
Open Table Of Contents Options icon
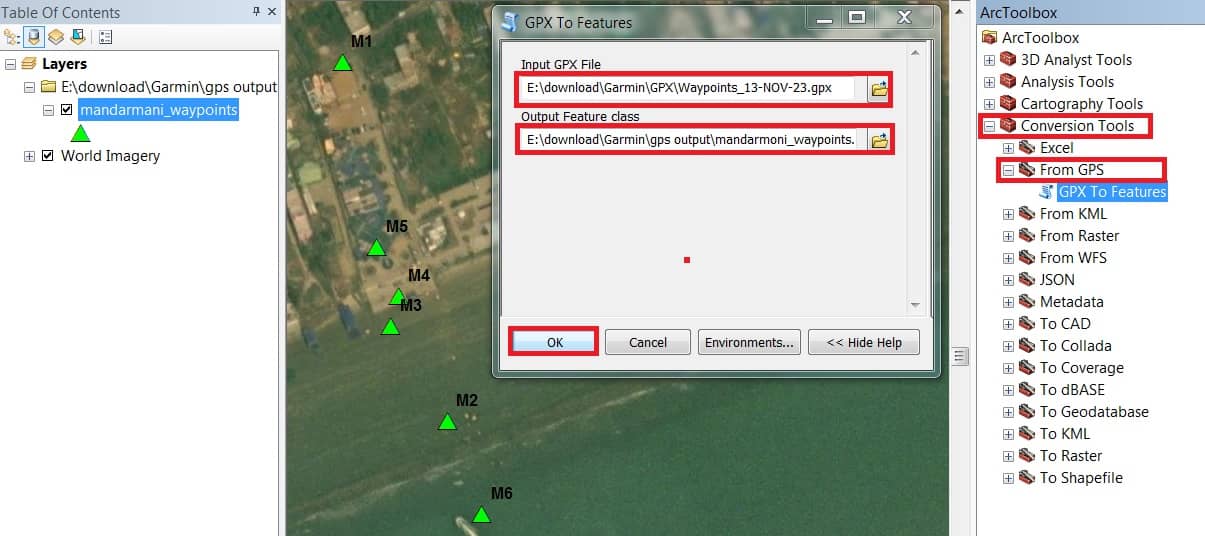point(106,37)
